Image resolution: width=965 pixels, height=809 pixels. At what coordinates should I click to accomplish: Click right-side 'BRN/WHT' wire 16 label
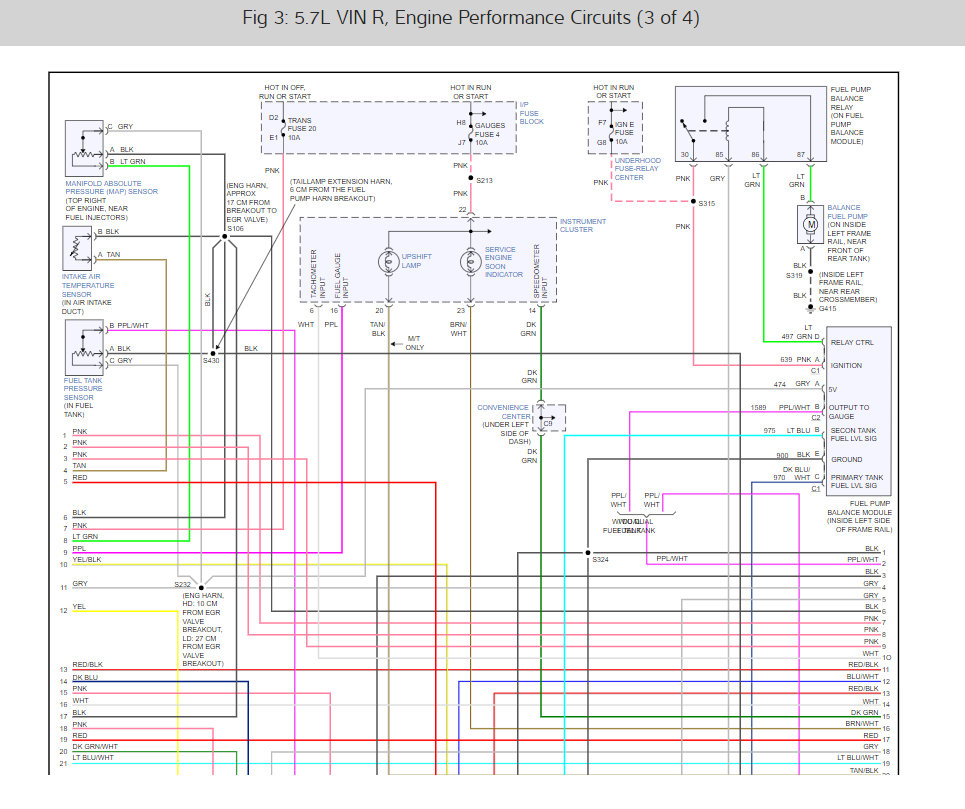tap(862, 723)
